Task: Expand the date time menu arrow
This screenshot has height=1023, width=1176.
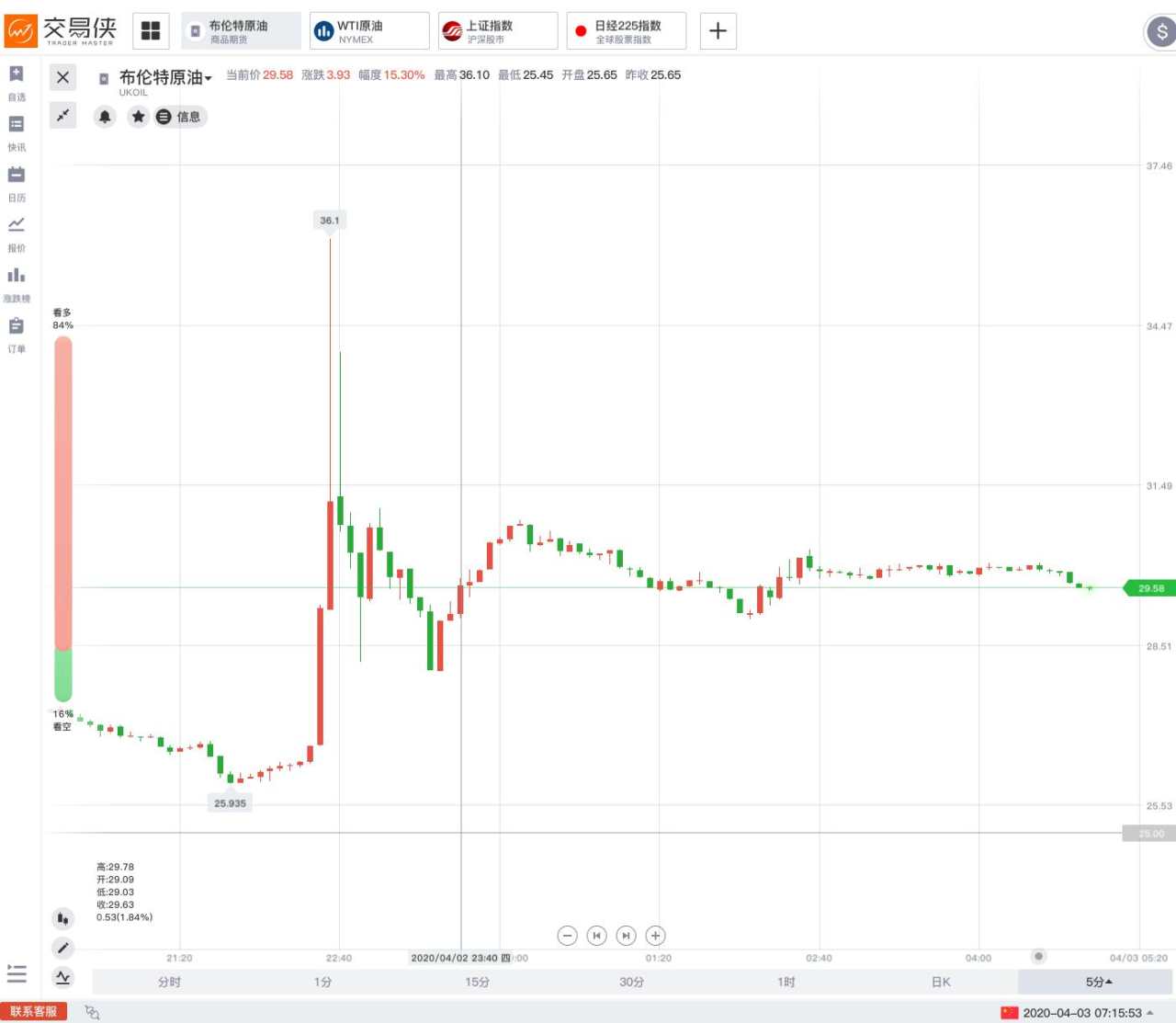Action: 1150,1013
